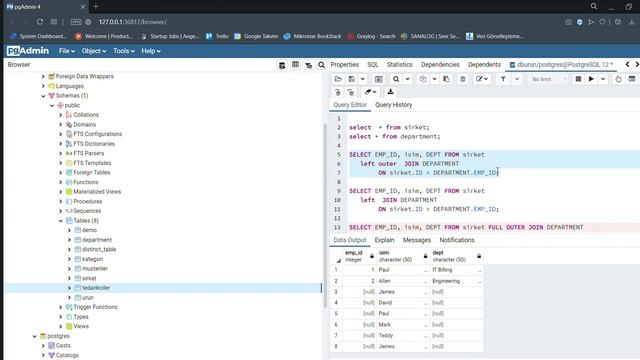
Task: Click the Filtered Rows icon in Browser panel
Action: (308, 65)
